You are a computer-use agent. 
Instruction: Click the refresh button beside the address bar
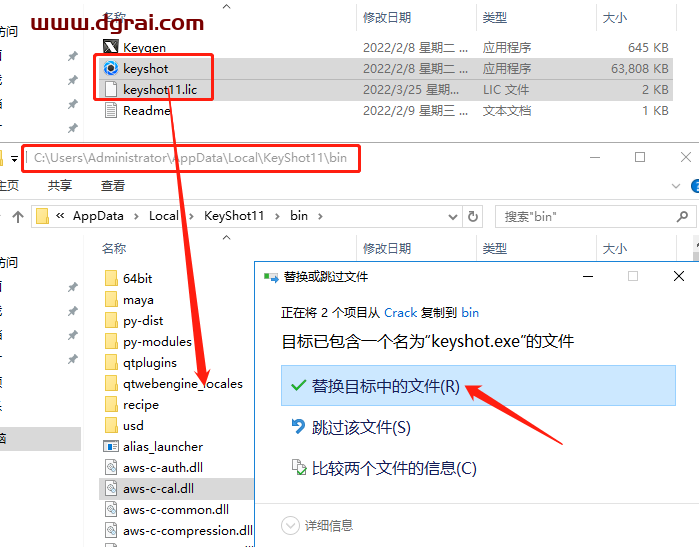point(472,216)
